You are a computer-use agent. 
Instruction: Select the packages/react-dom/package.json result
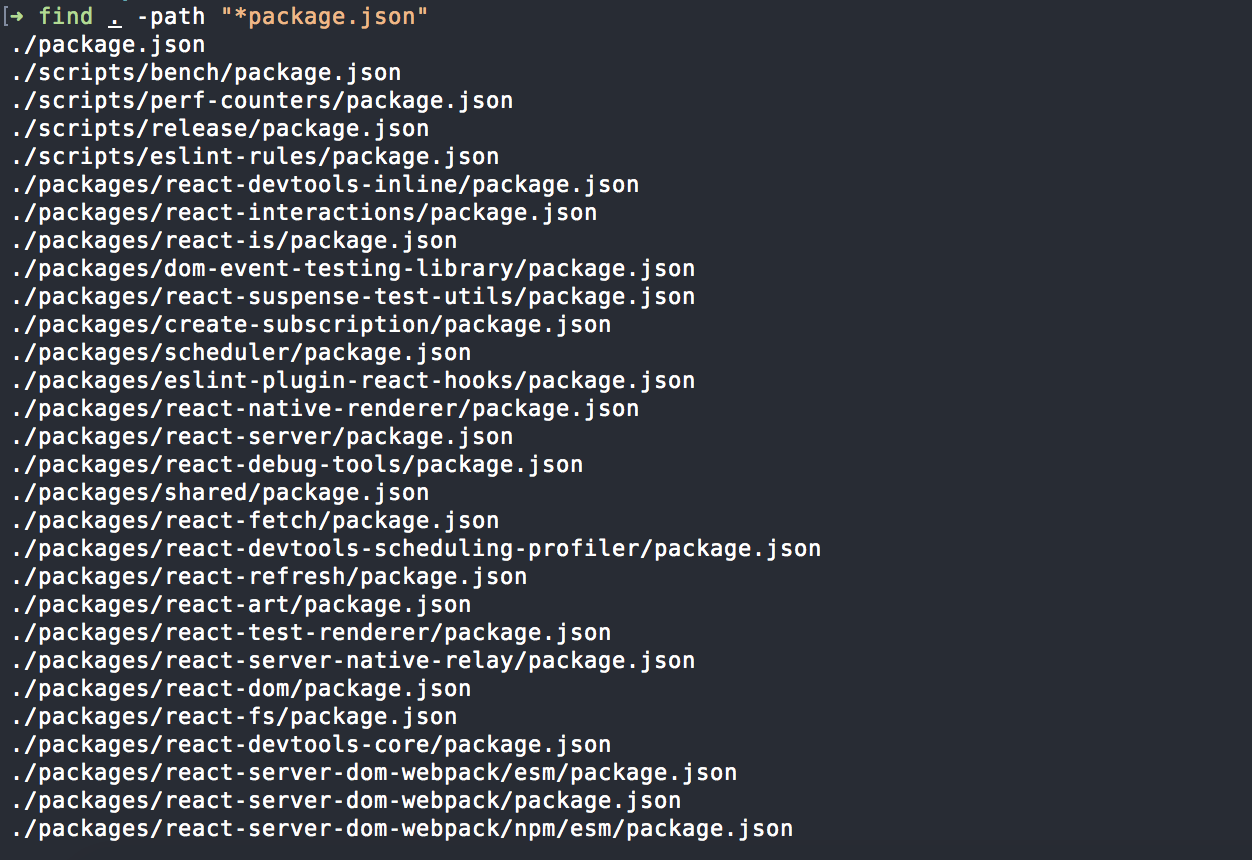[x=242, y=689]
